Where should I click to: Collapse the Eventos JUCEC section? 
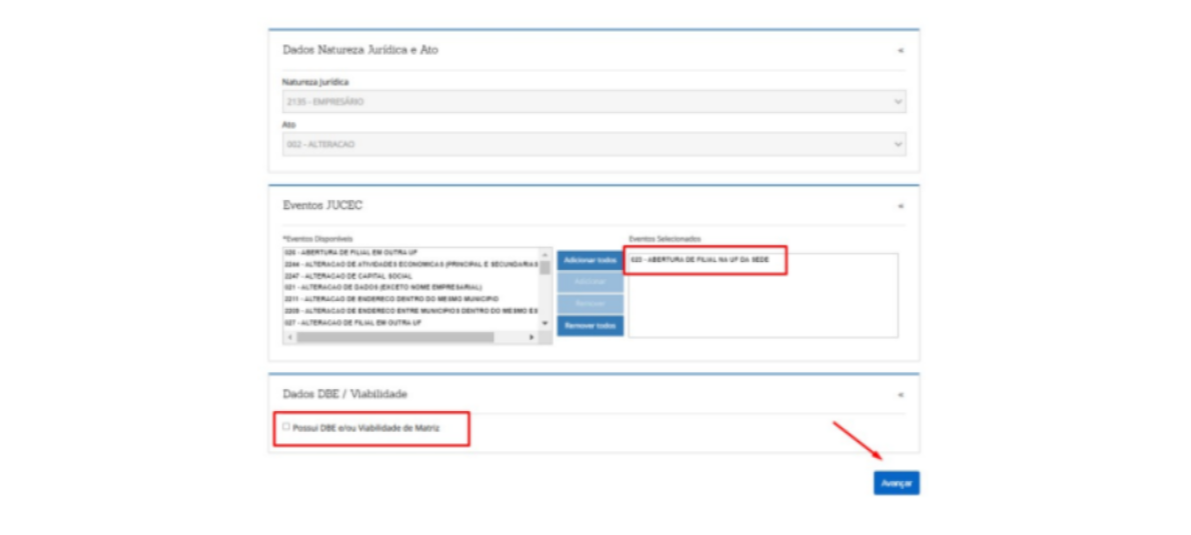tap(899, 206)
